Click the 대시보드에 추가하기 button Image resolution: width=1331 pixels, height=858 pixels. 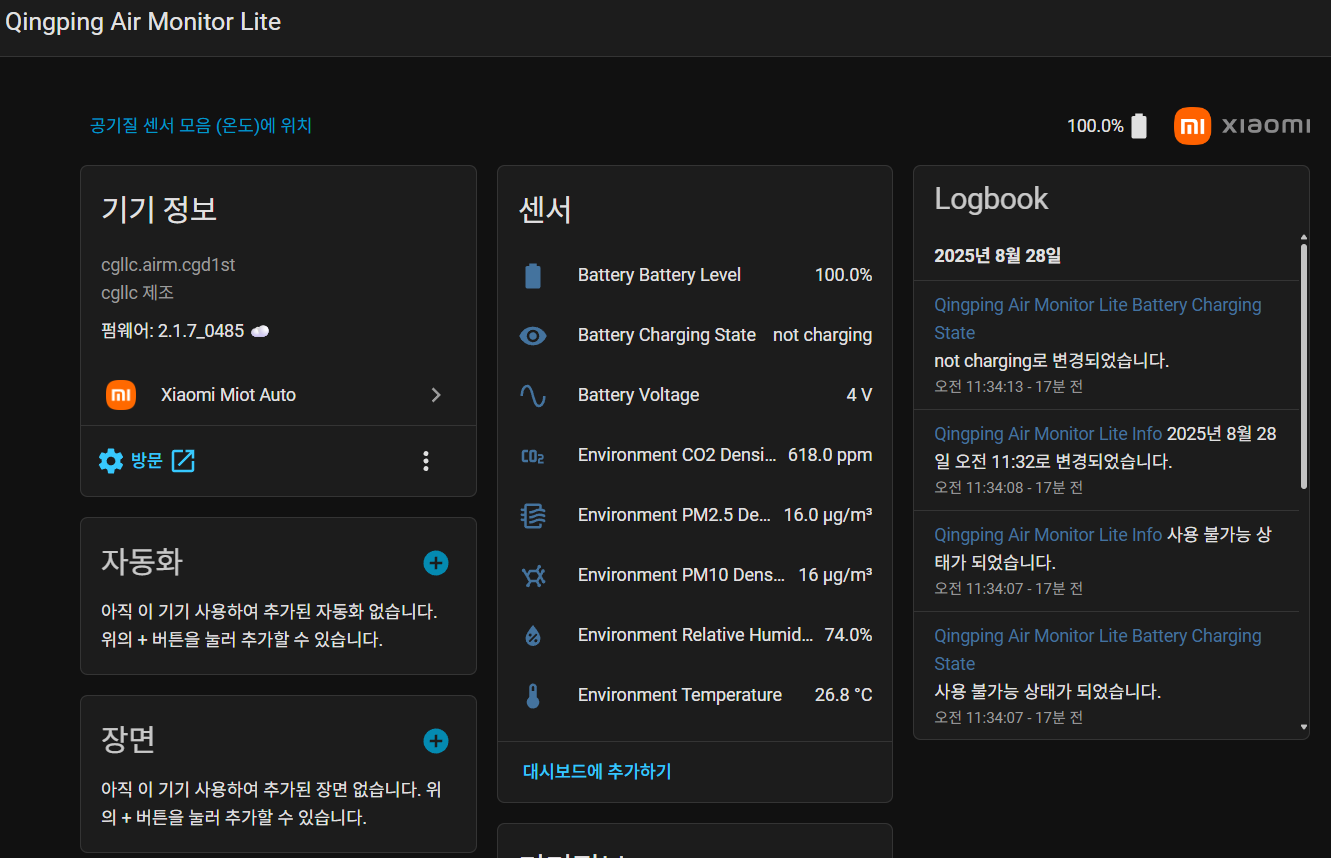click(x=597, y=771)
